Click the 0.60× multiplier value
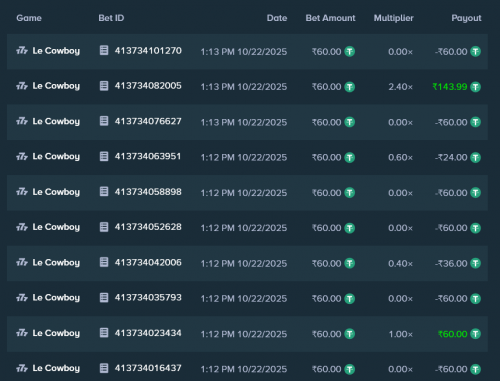The height and width of the screenshot is (381, 500). tap(400, 157)
